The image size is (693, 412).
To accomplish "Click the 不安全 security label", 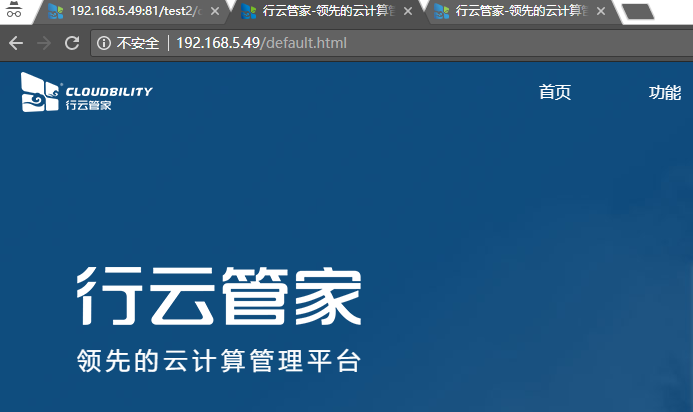I will [x=137, y=43].
